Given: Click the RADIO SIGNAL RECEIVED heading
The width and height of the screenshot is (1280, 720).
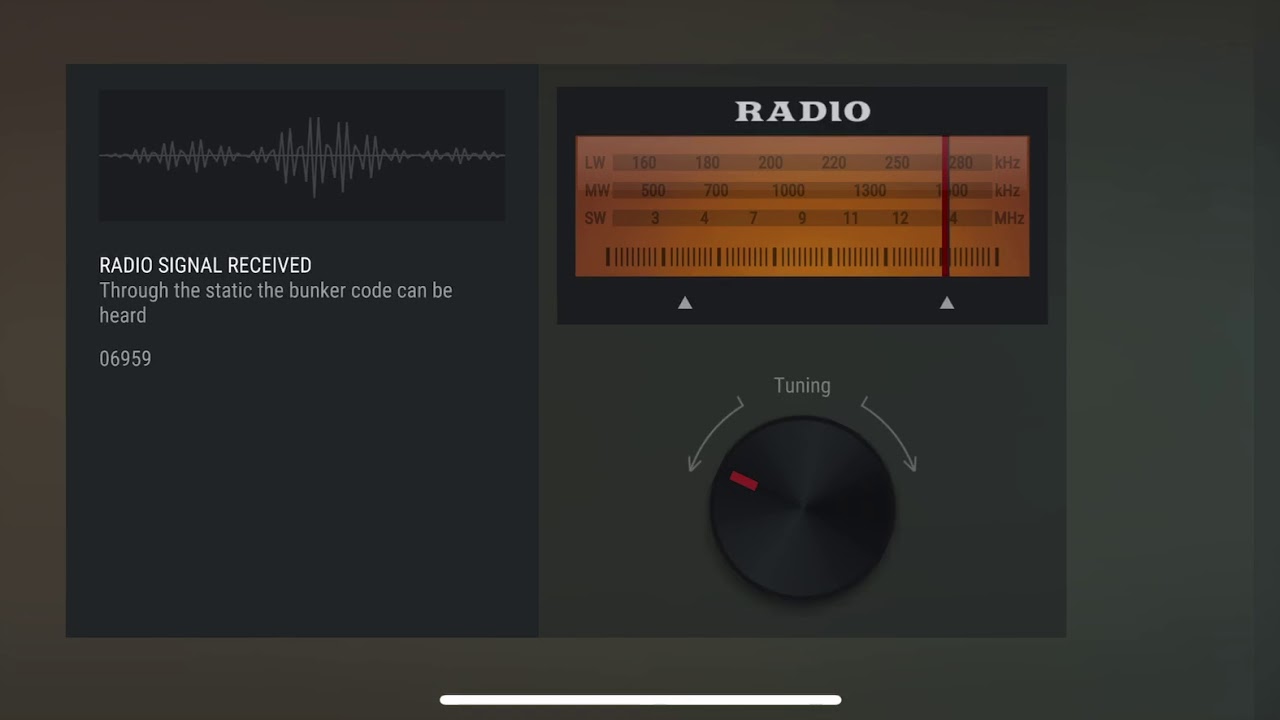Looking at the screenshot, I should pos(205,265).
